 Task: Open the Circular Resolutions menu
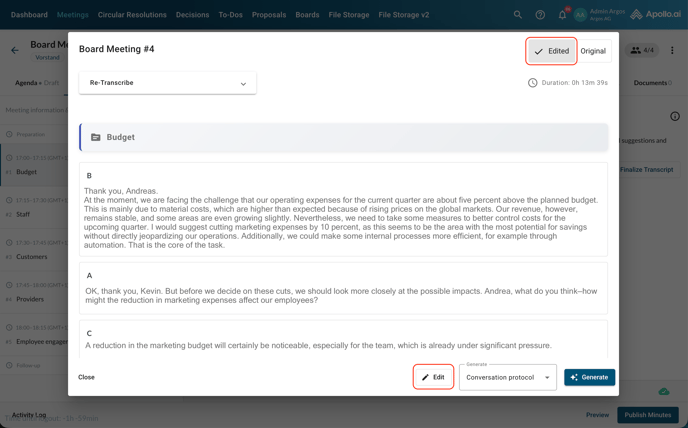(132, 15)
